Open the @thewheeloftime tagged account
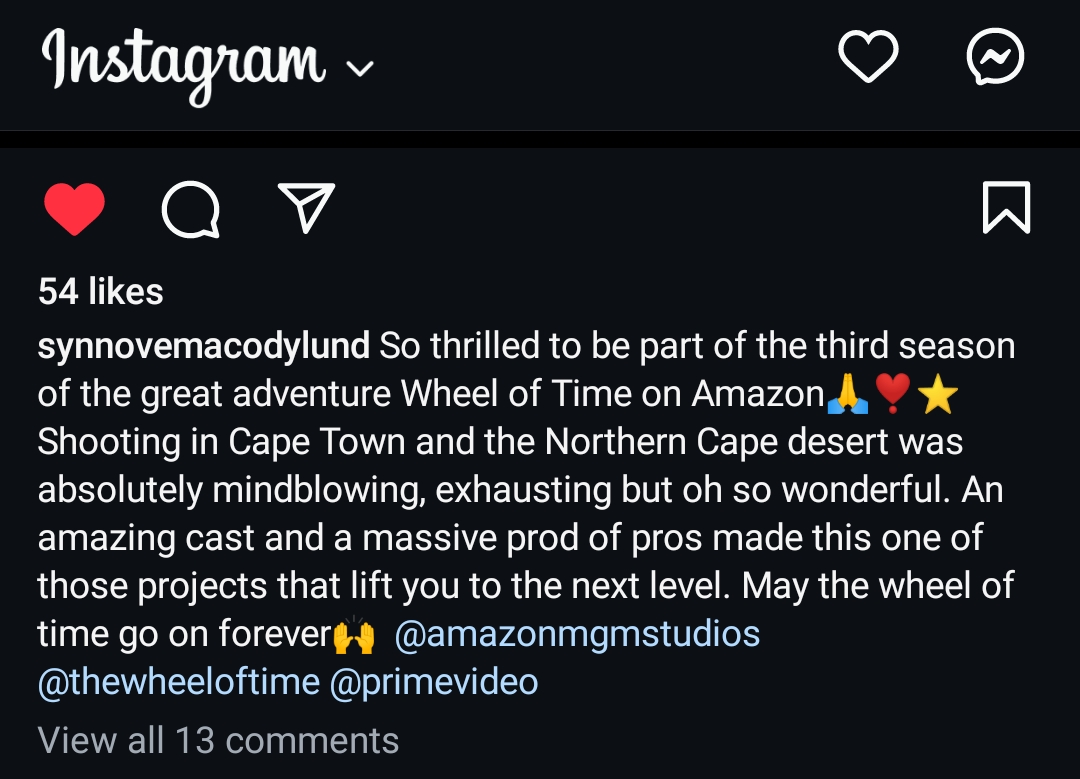 click(179, 682)
